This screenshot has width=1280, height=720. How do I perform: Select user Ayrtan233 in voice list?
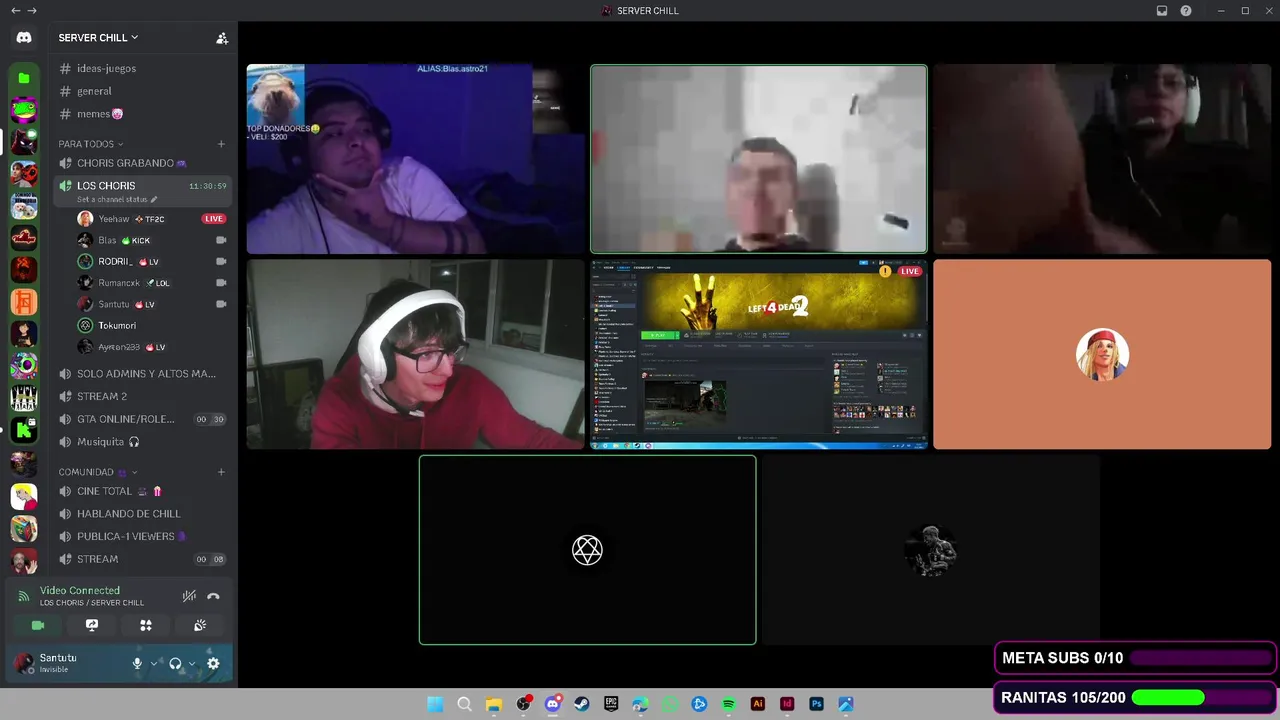point(152,347)
